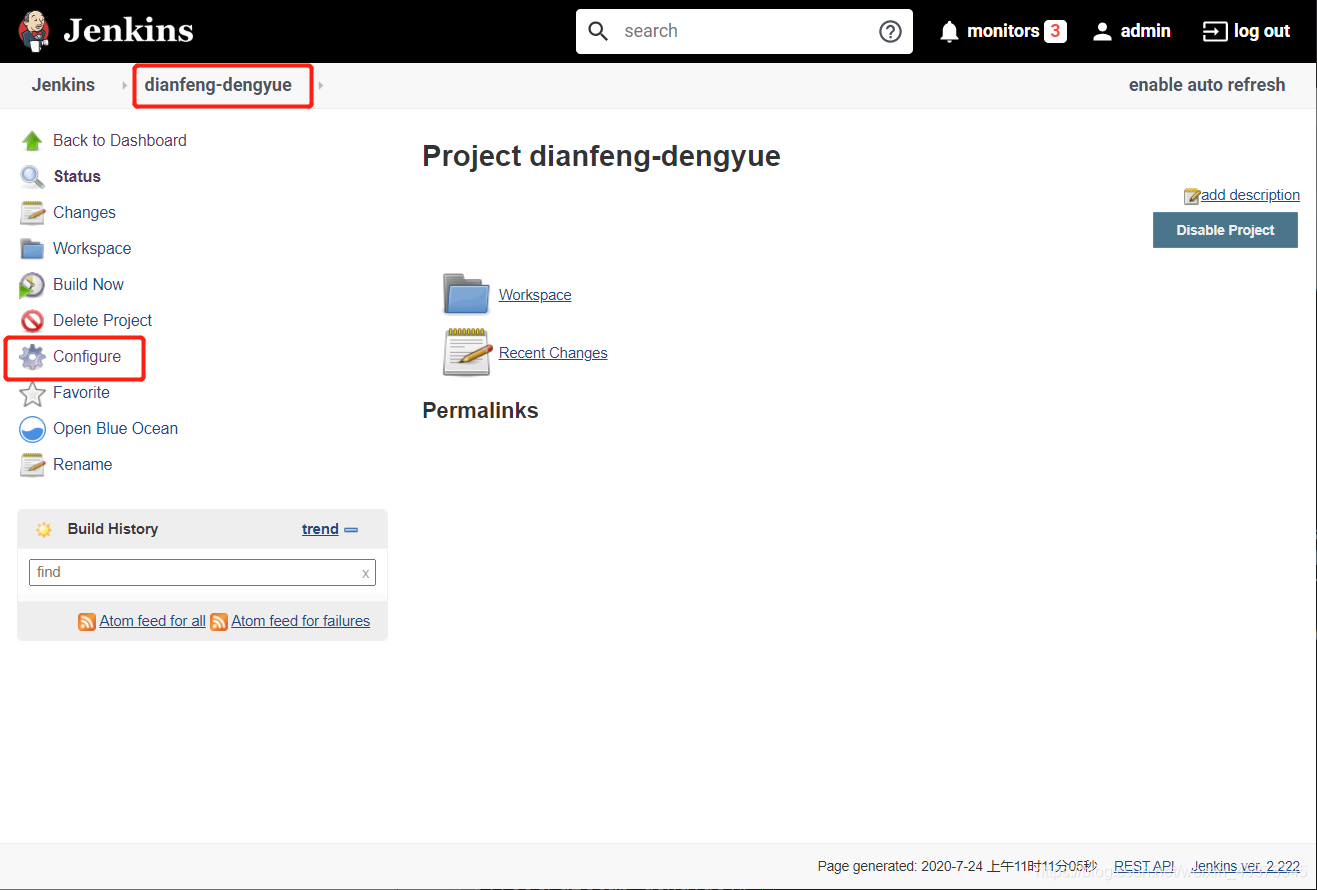Choose Rename in the sidebar
The image size is (1317, 890).
(82, 465)
